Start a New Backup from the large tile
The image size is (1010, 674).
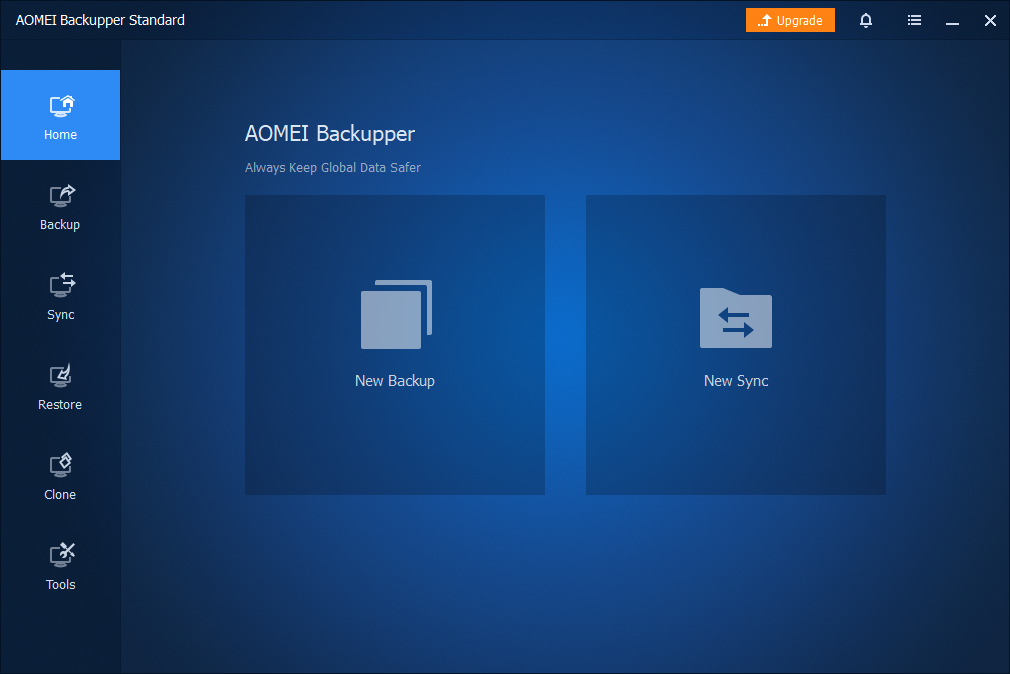tap(395, 345)
